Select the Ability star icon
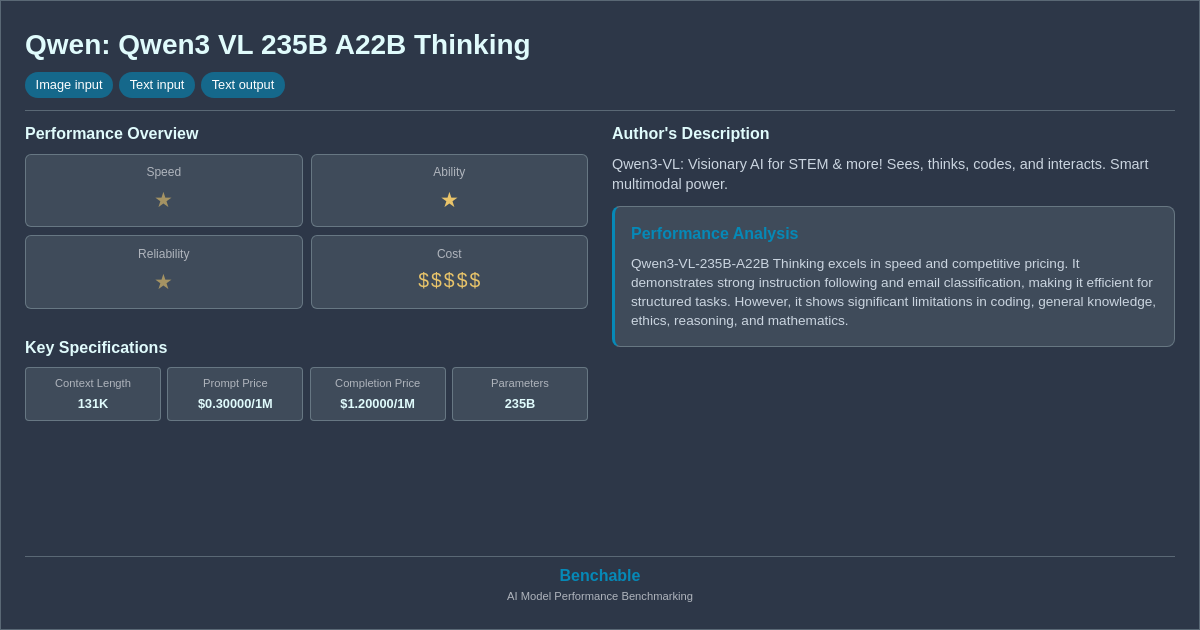Screen dimensions: 1200x630 tap(449, 200)
